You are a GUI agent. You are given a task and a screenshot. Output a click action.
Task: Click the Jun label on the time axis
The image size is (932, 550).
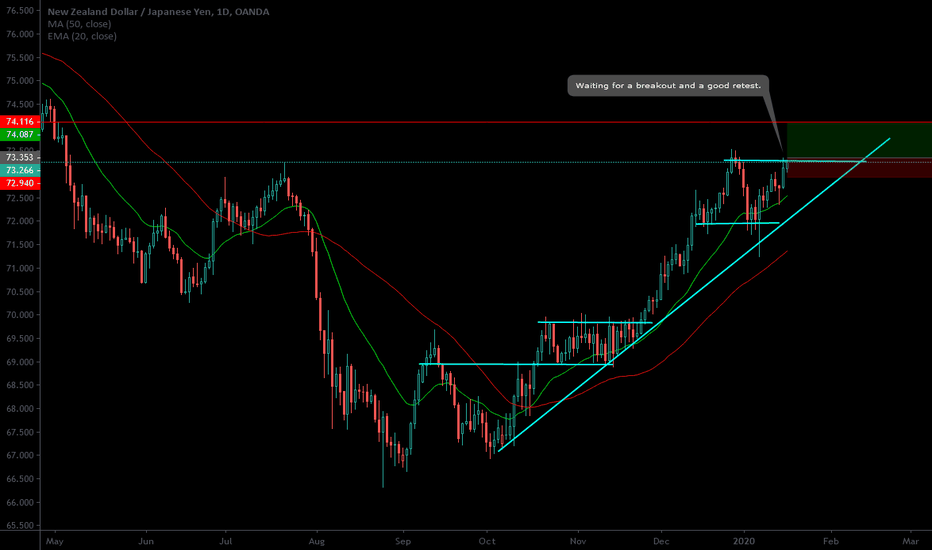pos(146,540)
